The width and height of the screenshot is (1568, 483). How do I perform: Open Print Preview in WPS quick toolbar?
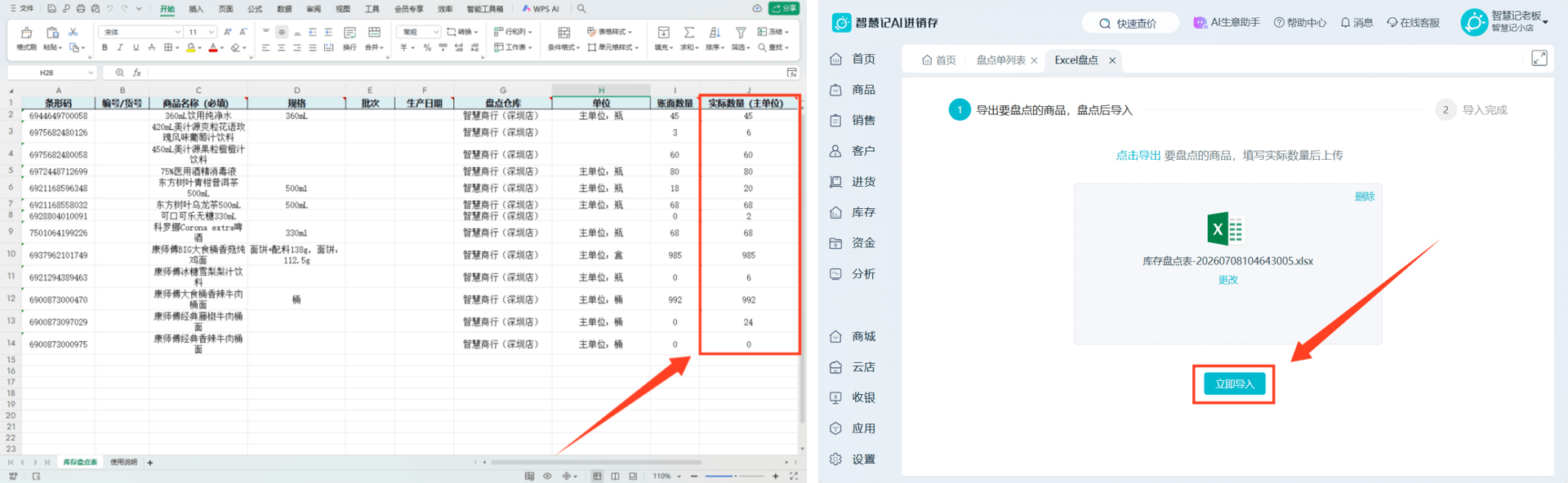point(96,9)
